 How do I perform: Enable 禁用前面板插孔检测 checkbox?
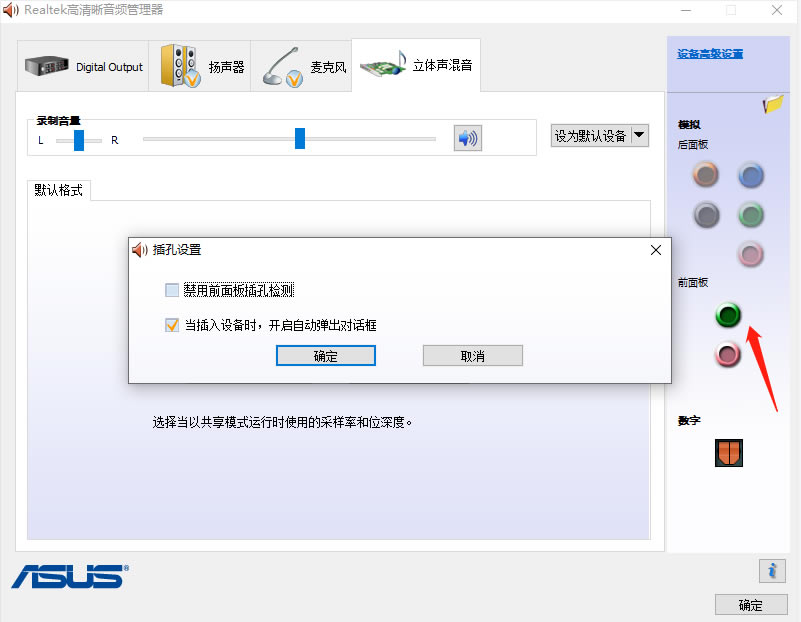pyautogui.click(x=172, y=290)
